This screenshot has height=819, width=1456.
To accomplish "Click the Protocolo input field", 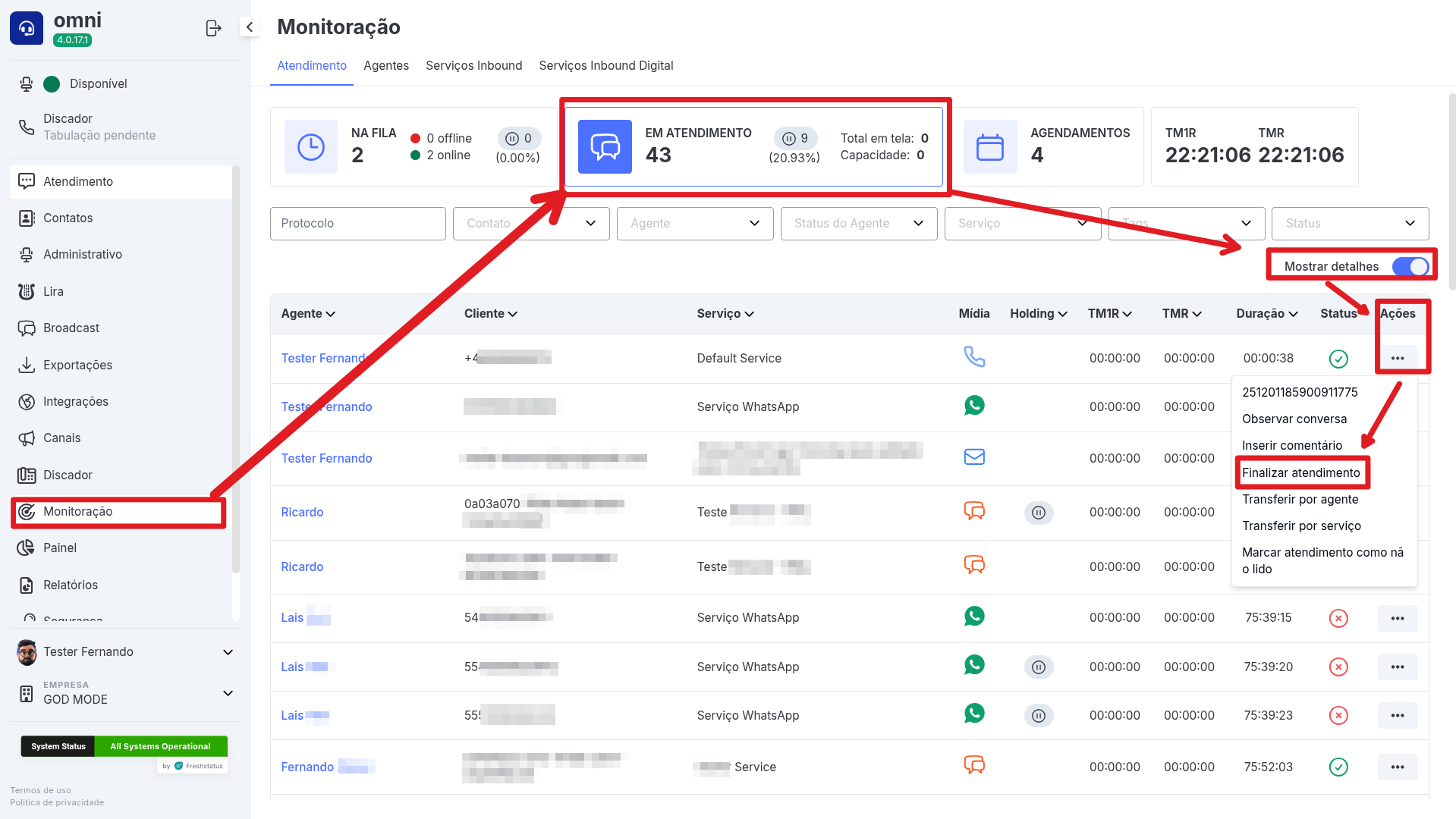I will click(x=357, y=224).
